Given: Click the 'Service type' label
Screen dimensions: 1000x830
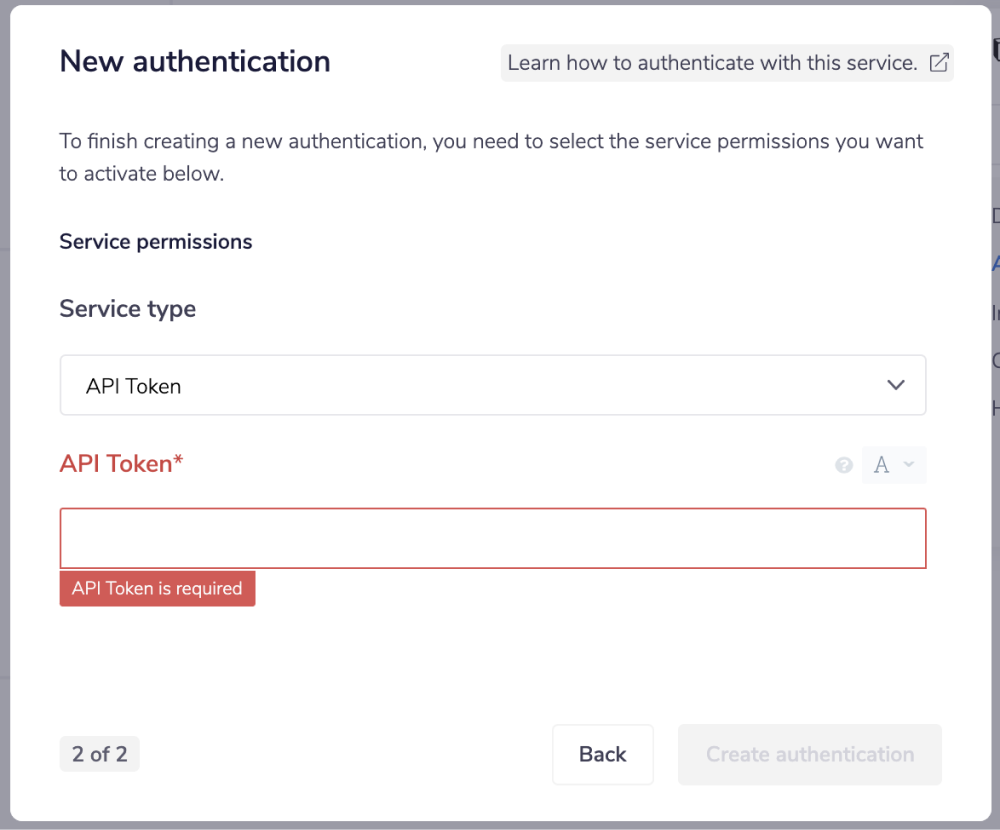Looking at the screenshot, I should (x=127, y=309).
